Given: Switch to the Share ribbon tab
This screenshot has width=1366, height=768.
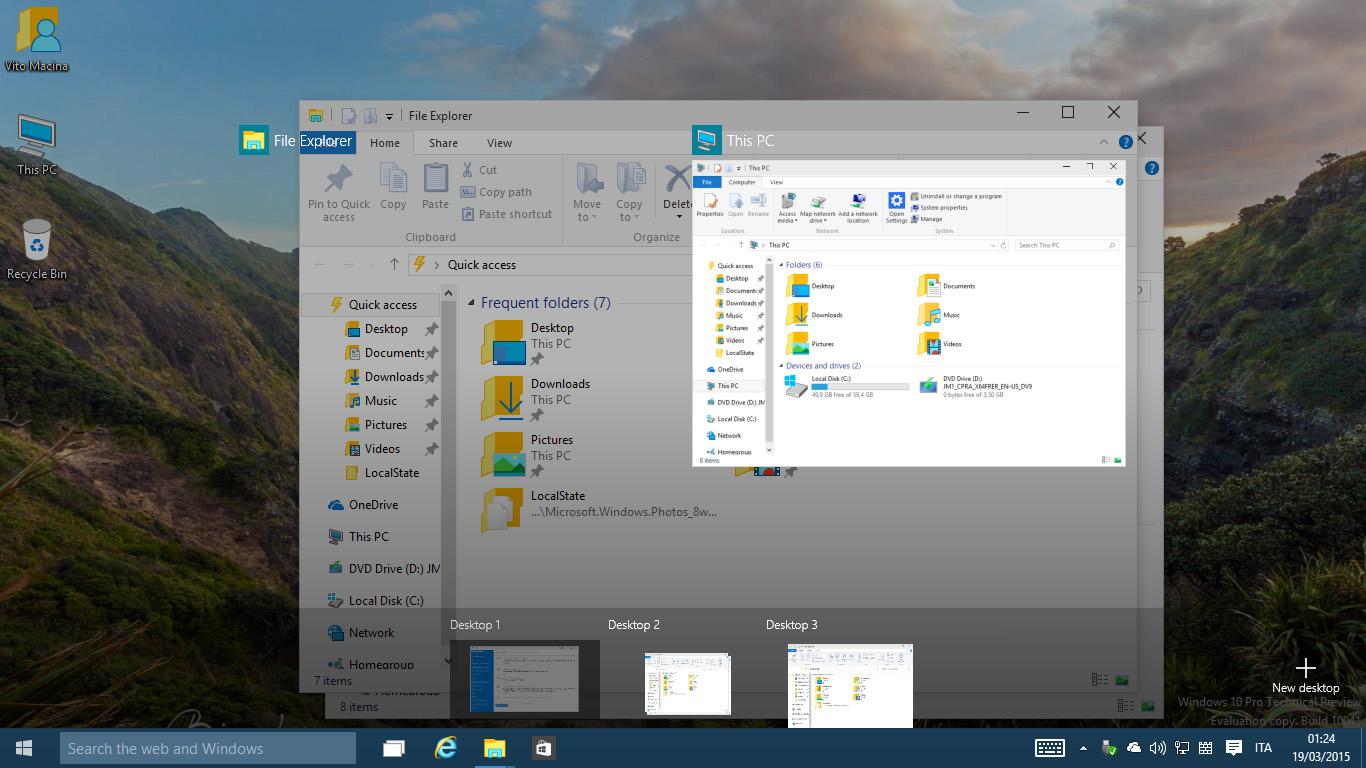Looking at the screenshot, I should 443,143.
